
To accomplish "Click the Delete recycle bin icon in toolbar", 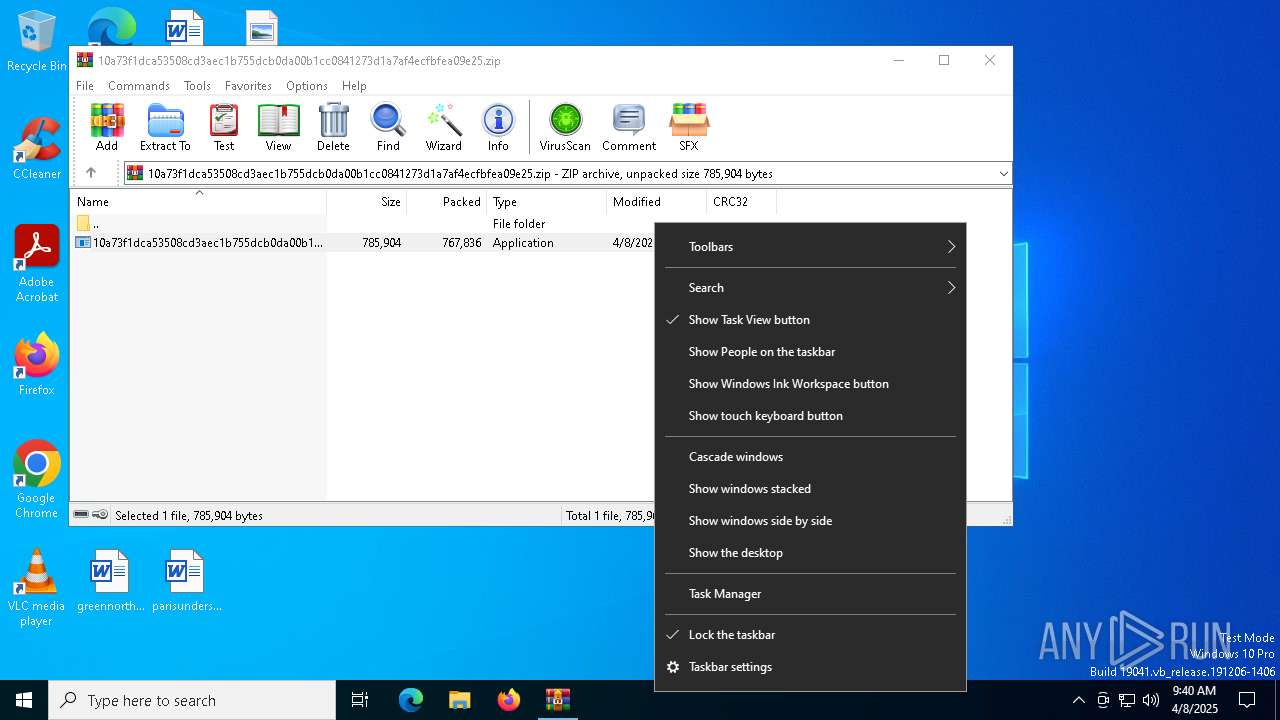I will click(x=333, y=127).
